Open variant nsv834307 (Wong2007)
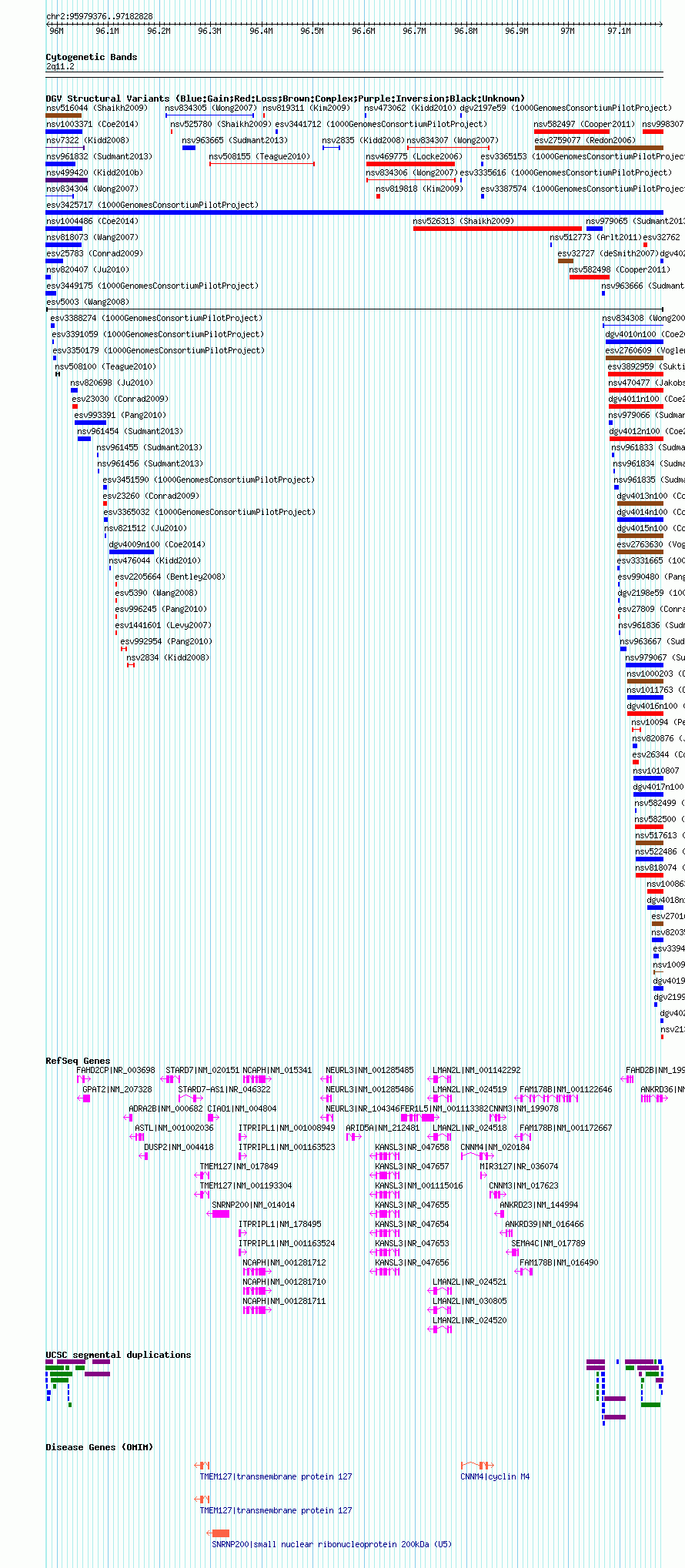 453,140
